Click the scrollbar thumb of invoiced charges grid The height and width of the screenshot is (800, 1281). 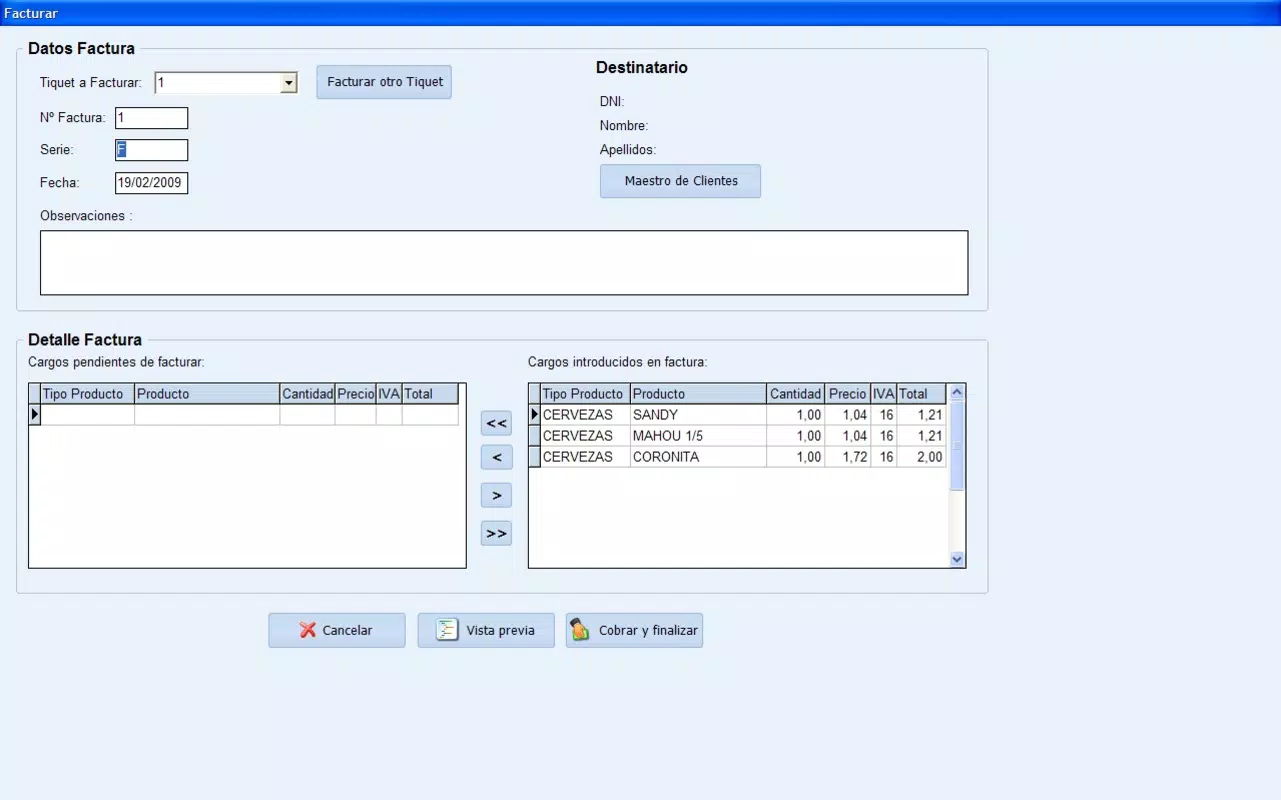click(957, 446)
